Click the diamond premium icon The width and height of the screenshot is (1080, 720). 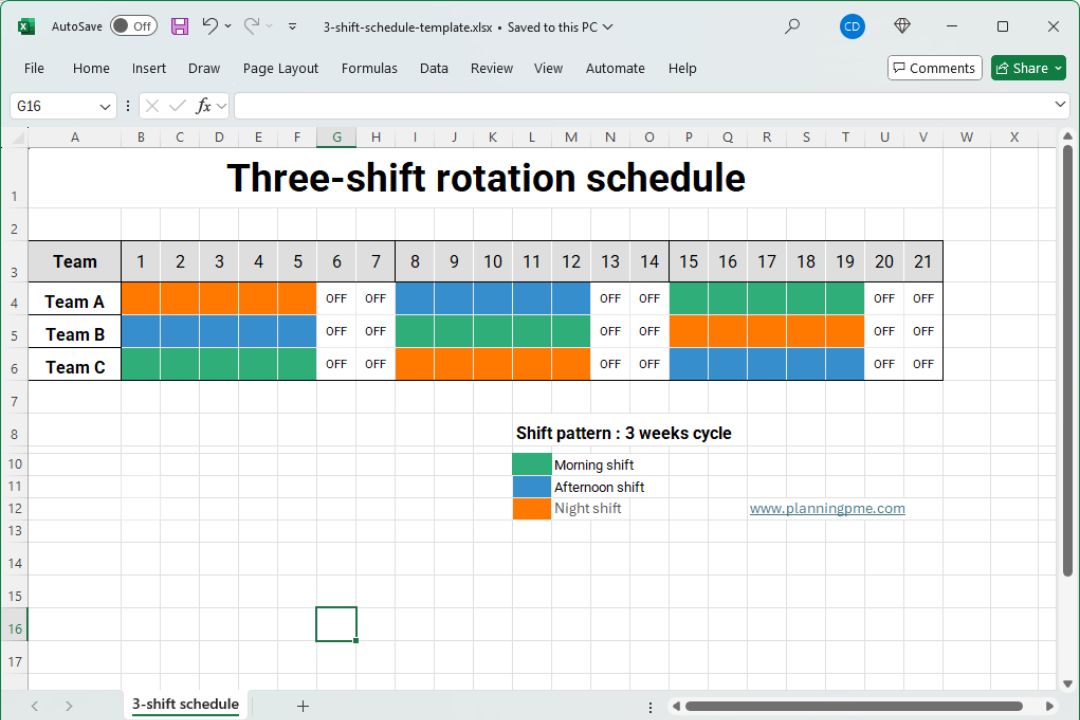click(x=902, y=27)
